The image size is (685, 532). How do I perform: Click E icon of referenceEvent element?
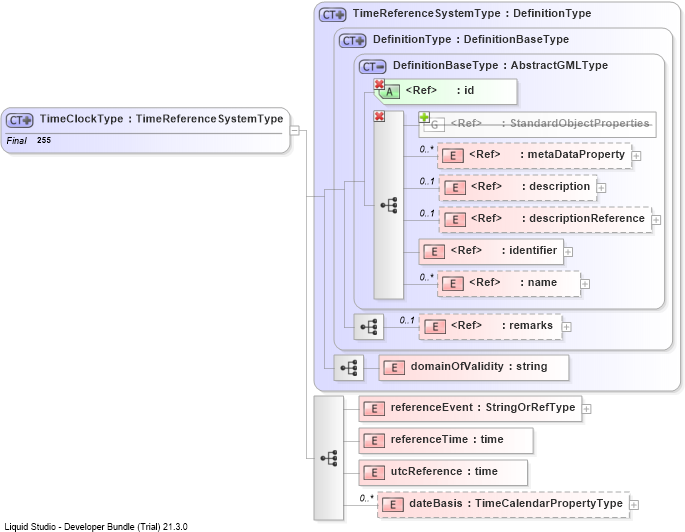pos(374,409)
